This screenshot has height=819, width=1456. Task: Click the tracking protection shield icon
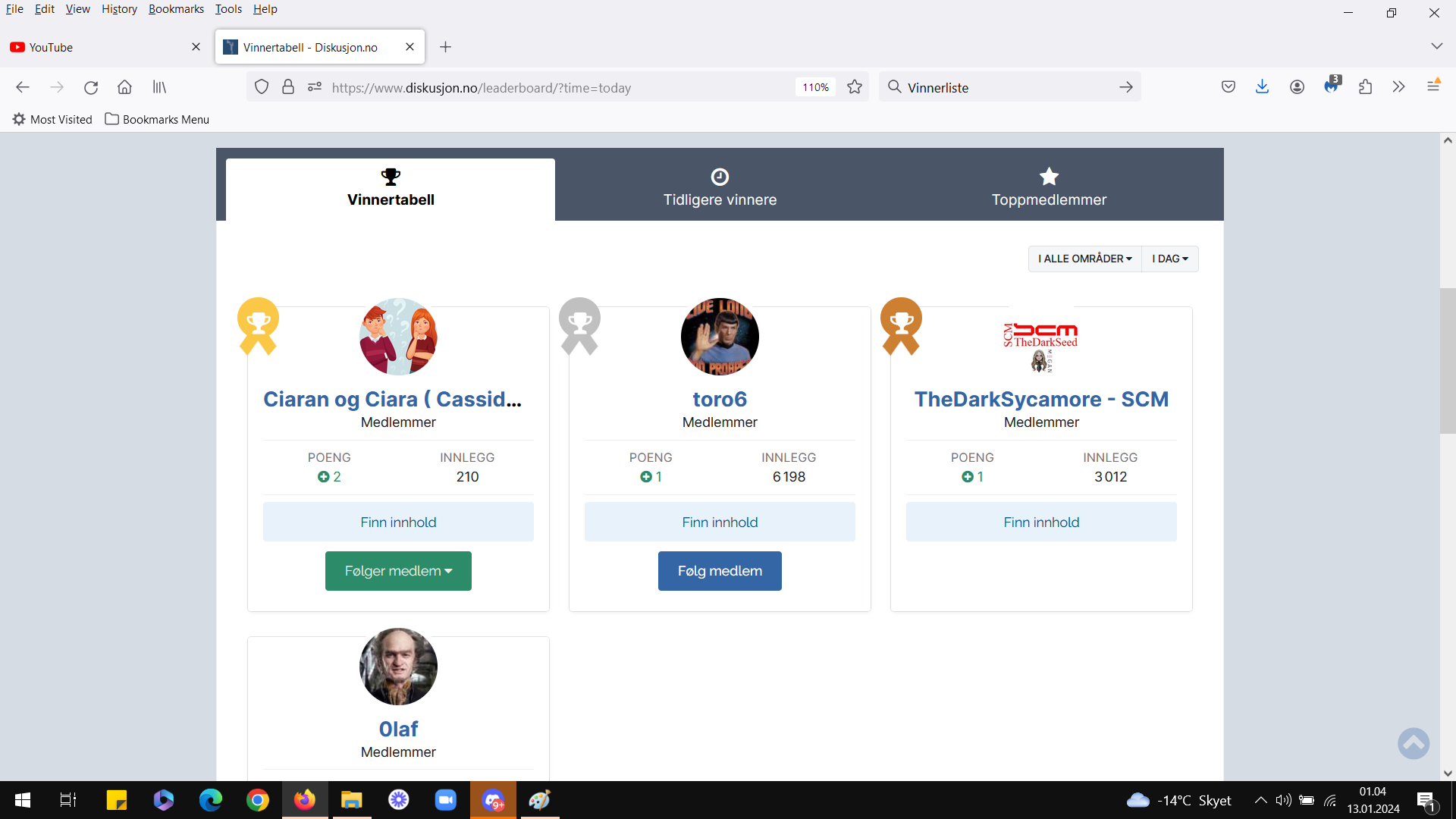tap(262, 87)
